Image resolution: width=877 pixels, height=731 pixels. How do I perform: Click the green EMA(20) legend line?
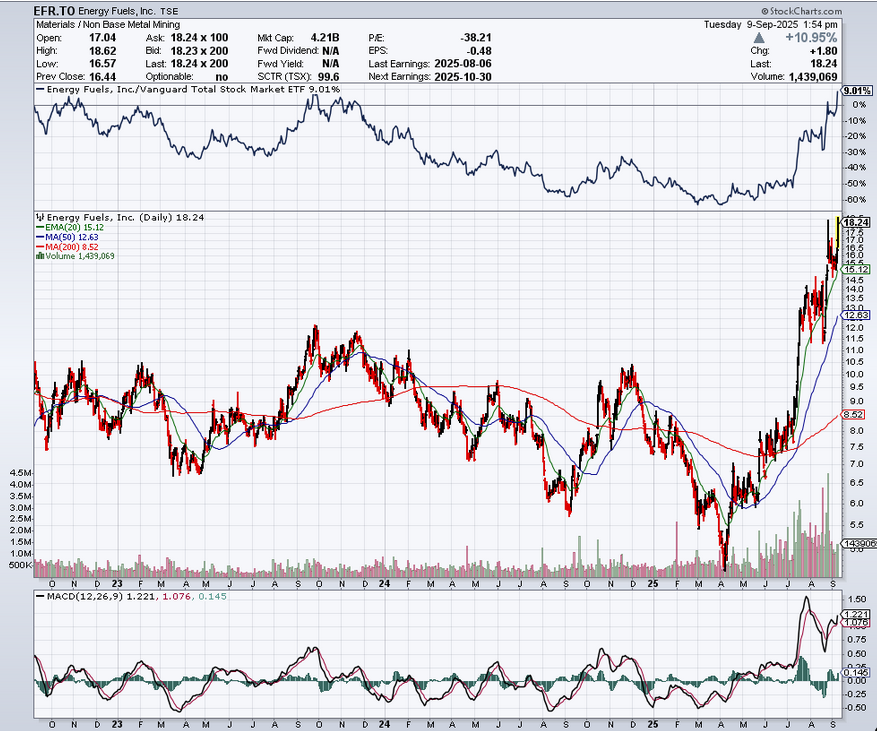point(39,227)
